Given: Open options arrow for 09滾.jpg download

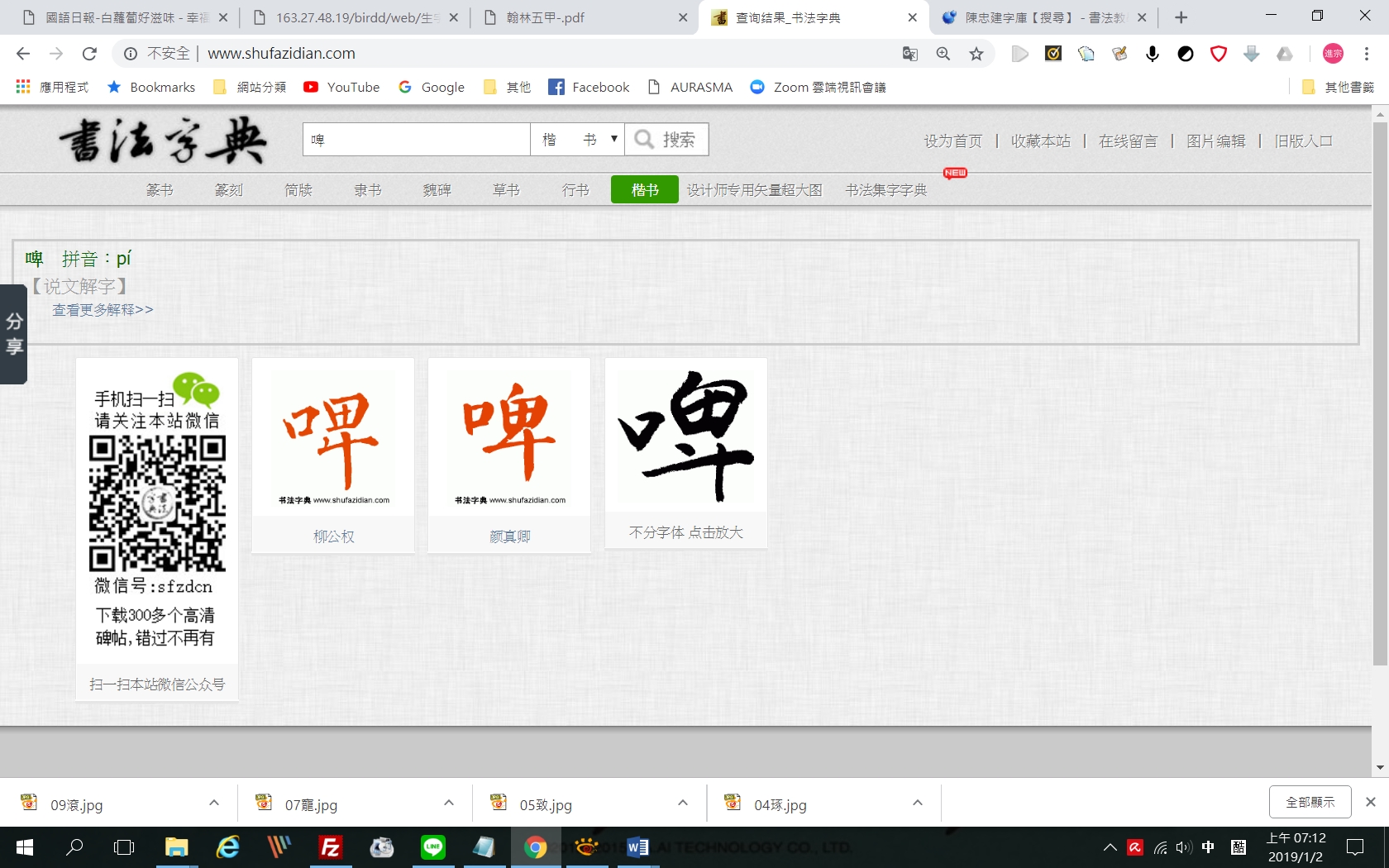Looking at the screenshot, I should [x=214, y=803].
